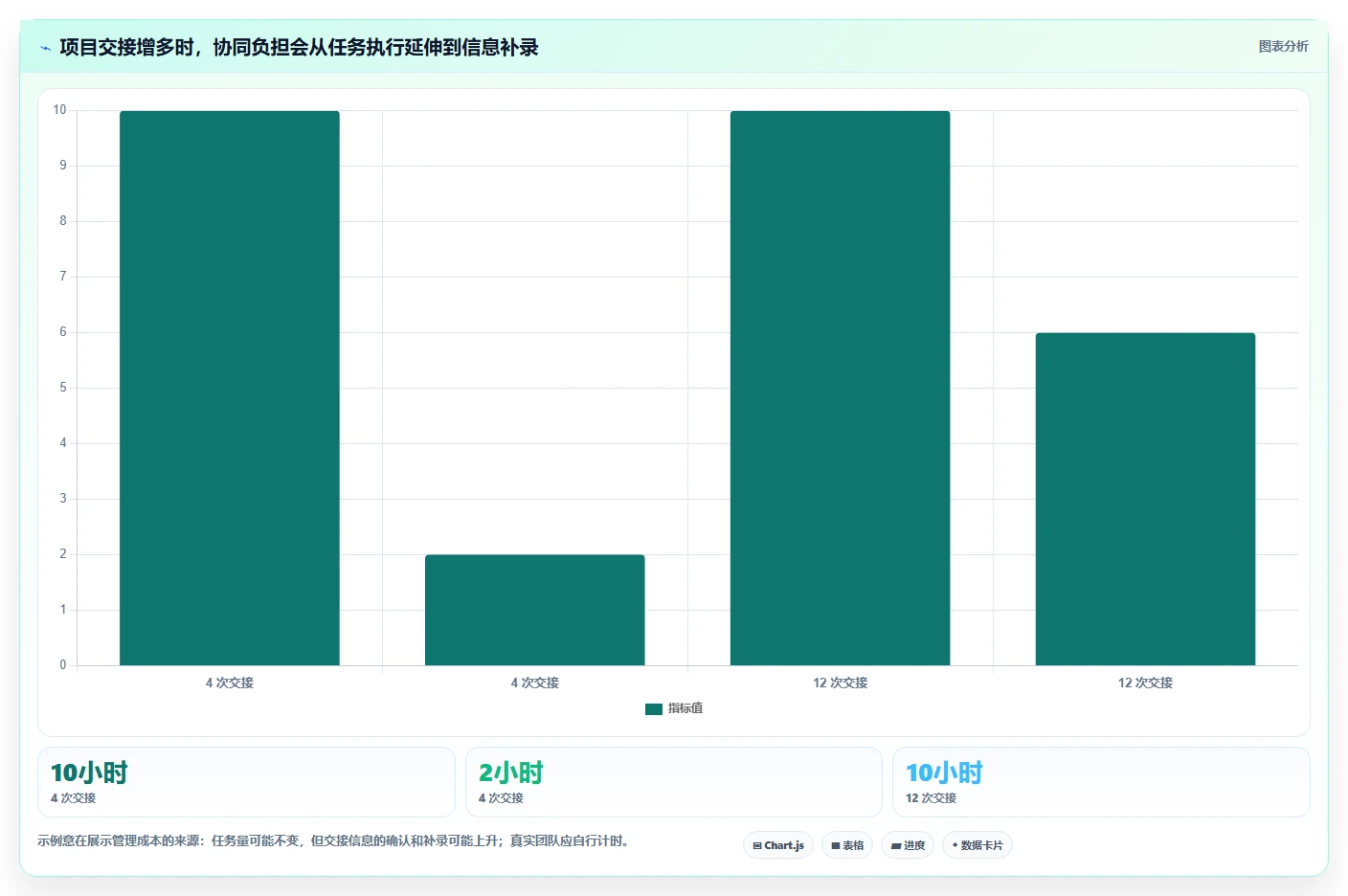The image size is (1348, 896).
Task: Click the 图表分析 label in the header
Action: [x=1283, y=46]
